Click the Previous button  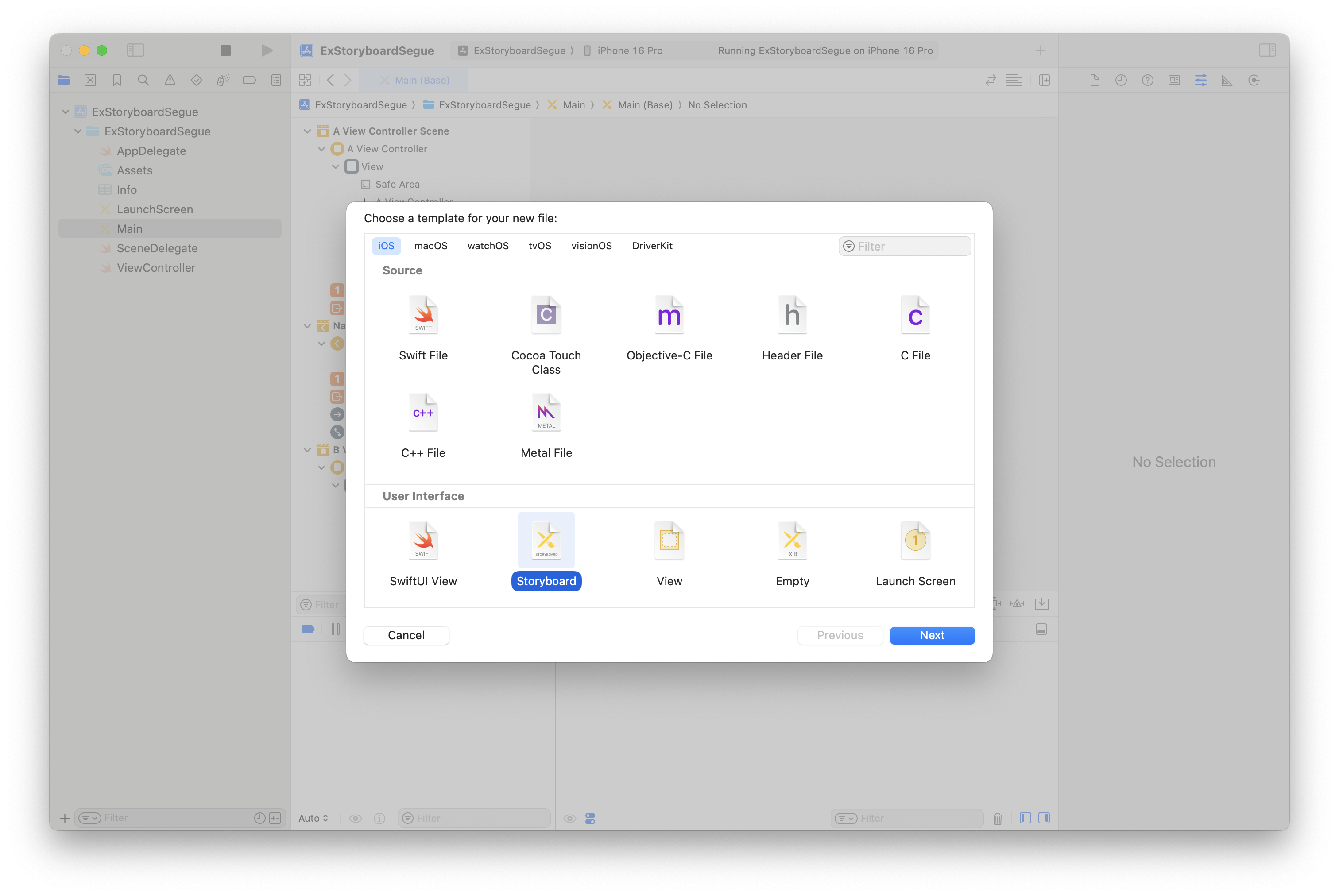pyautogui.click(x=840, y=635)
